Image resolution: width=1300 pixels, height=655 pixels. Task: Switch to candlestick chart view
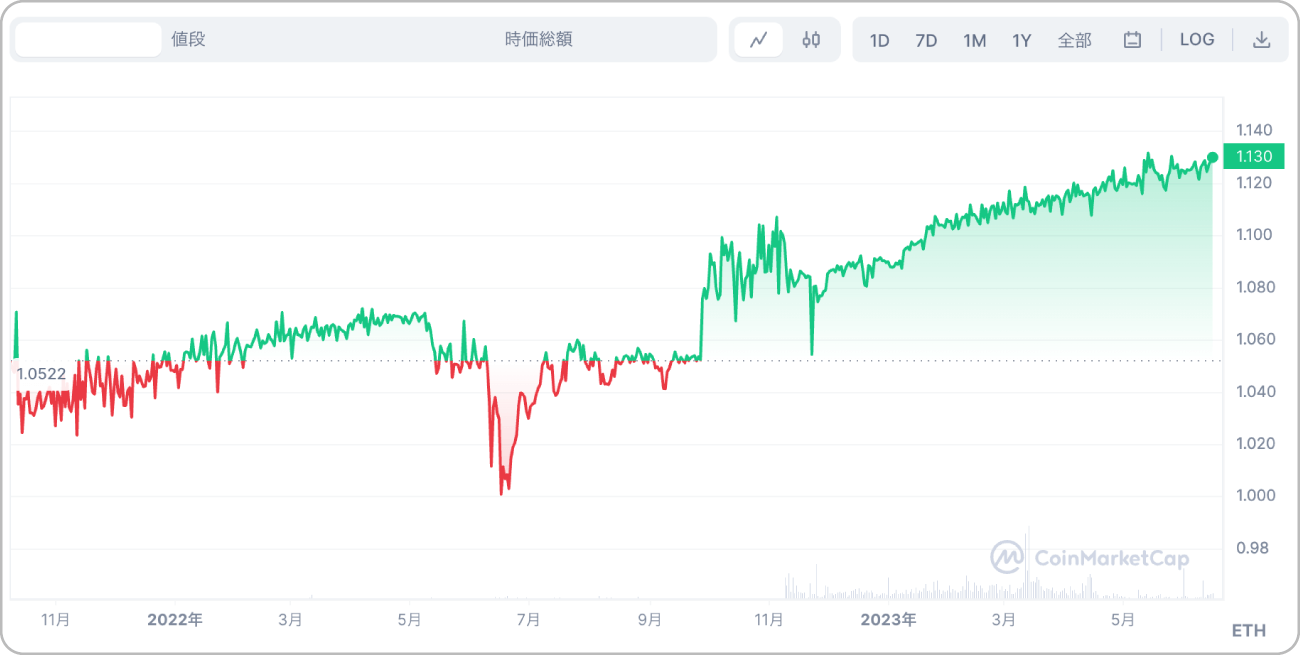pos(811,40)
